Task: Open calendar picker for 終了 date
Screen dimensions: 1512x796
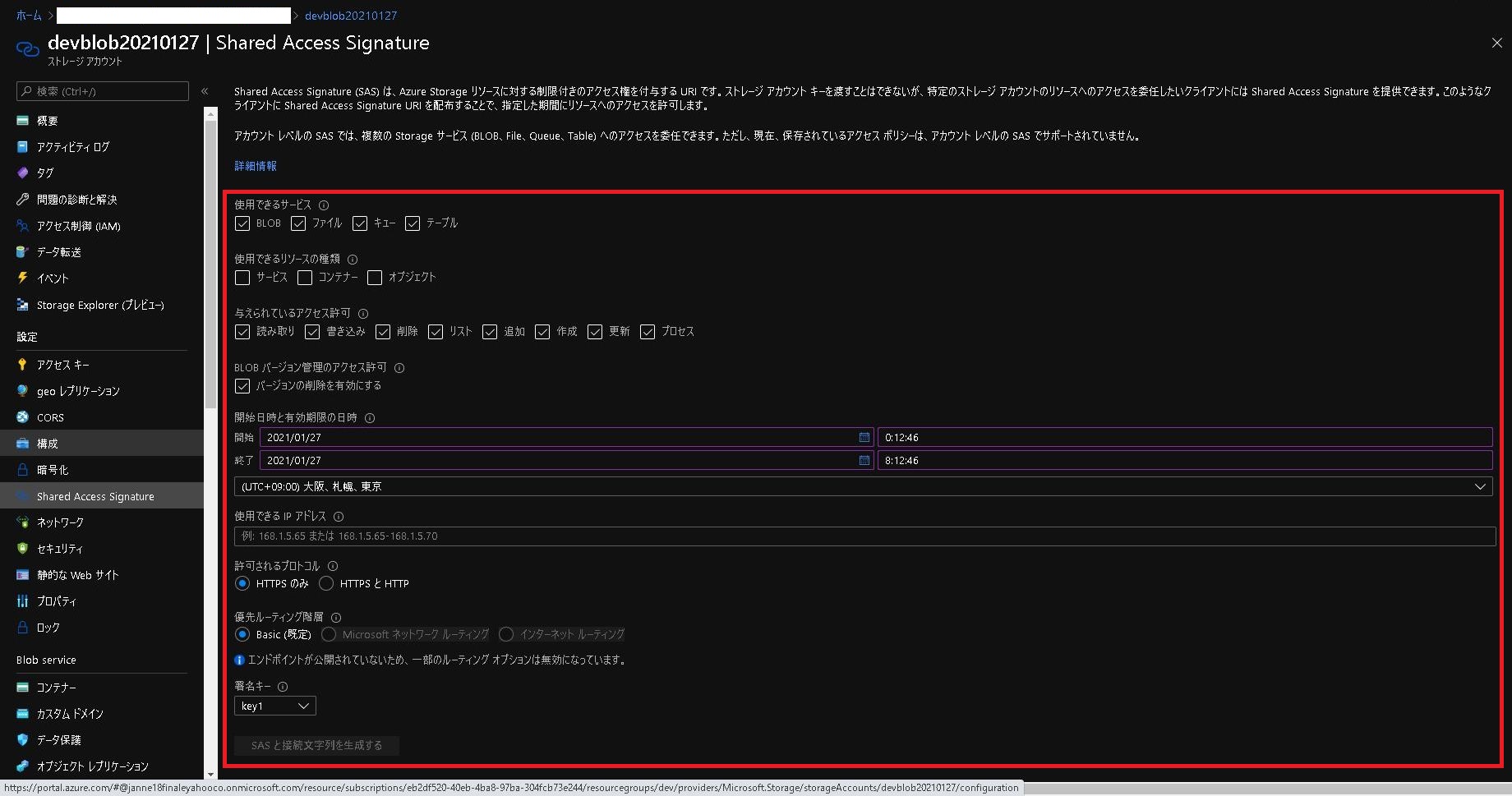Action: point(864,461)
